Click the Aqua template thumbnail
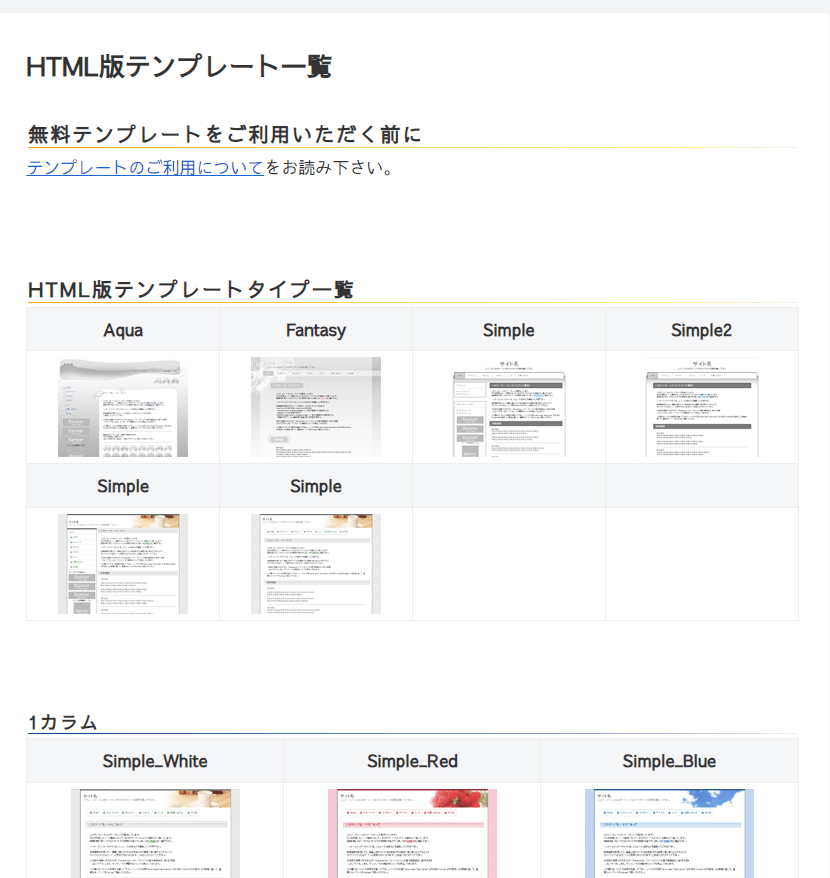The image size is (830, 878). 123,407
